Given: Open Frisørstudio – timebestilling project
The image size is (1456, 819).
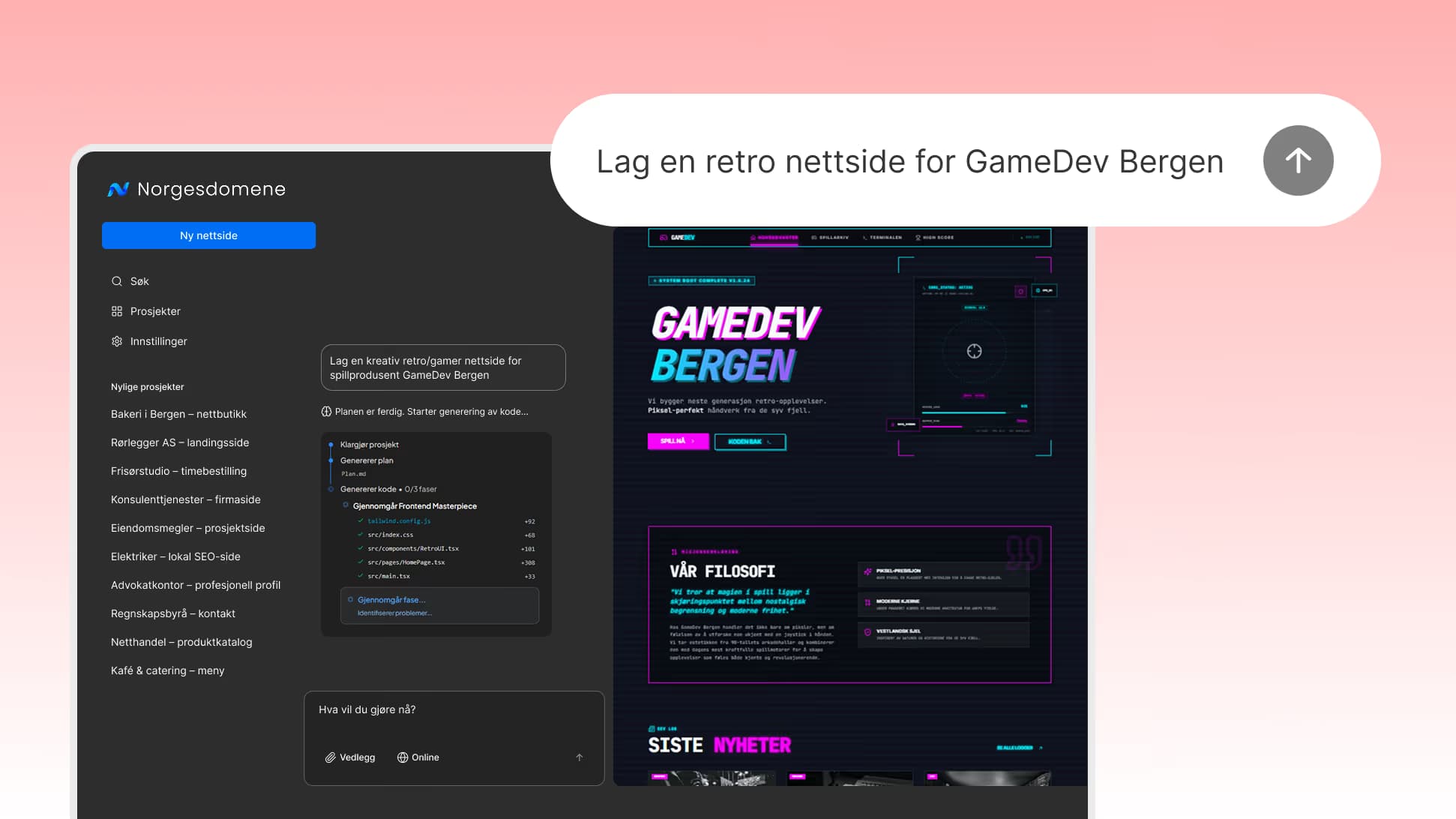Looking at the screenshot, I should pyautogui.click(x=178, y=471).
